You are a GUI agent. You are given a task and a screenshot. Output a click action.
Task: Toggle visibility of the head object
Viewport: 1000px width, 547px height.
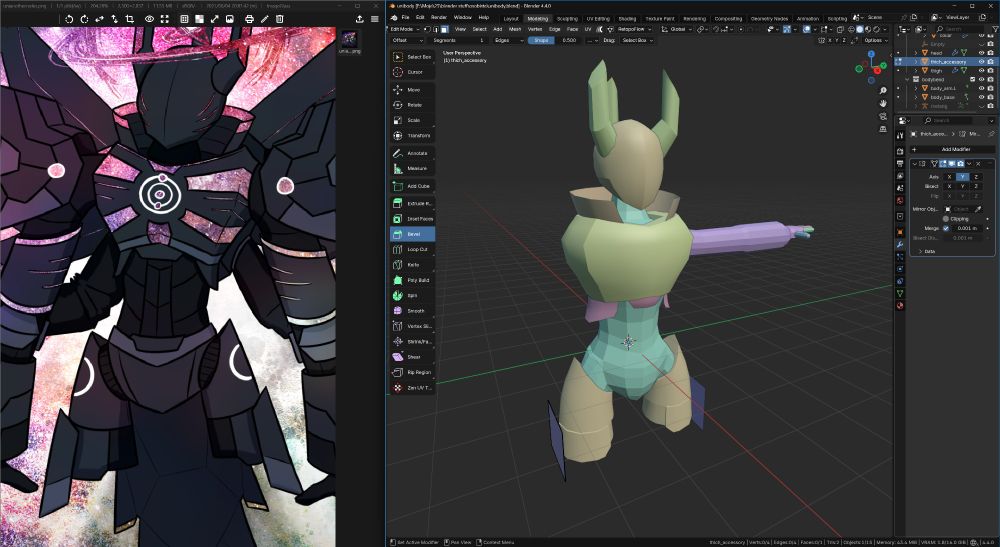(982, 53)
